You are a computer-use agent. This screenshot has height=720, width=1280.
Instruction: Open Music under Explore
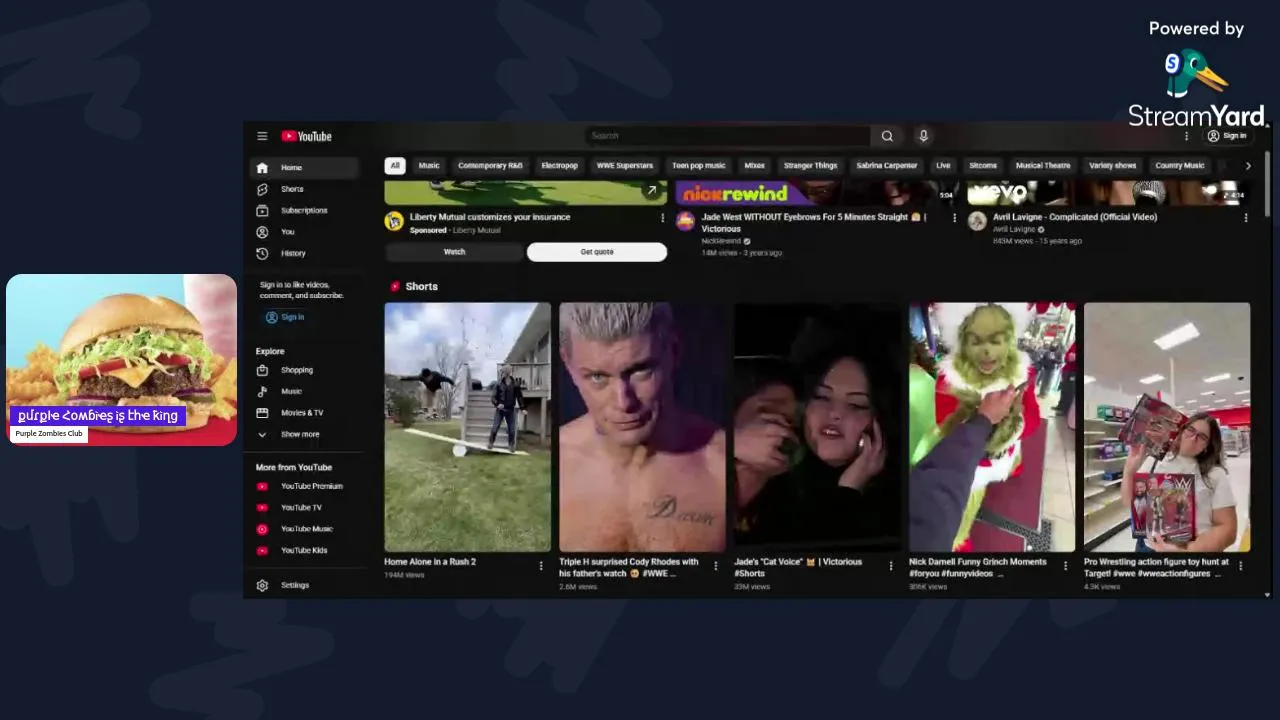[303, 391]
